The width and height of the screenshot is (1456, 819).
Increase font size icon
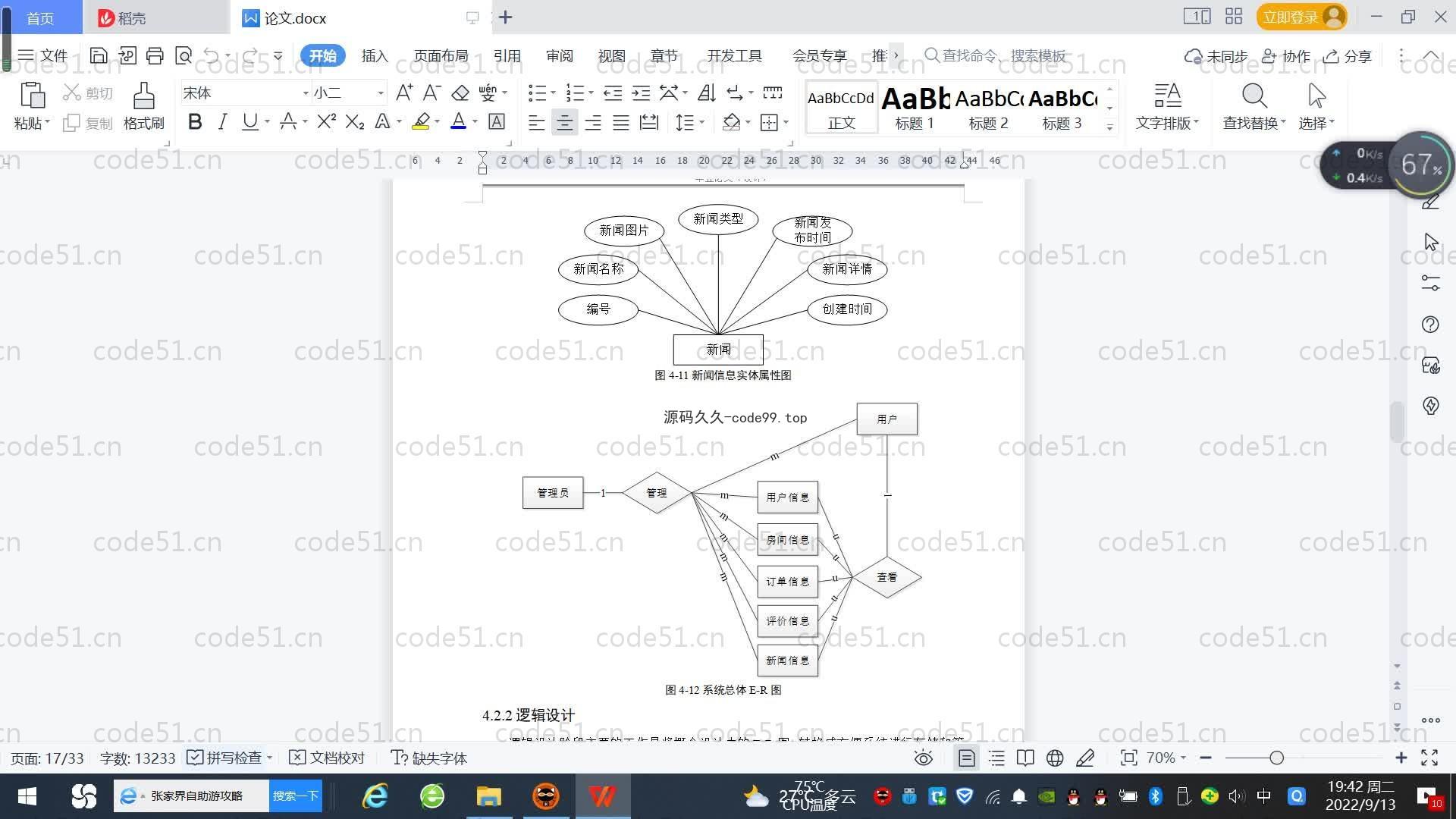404,93
